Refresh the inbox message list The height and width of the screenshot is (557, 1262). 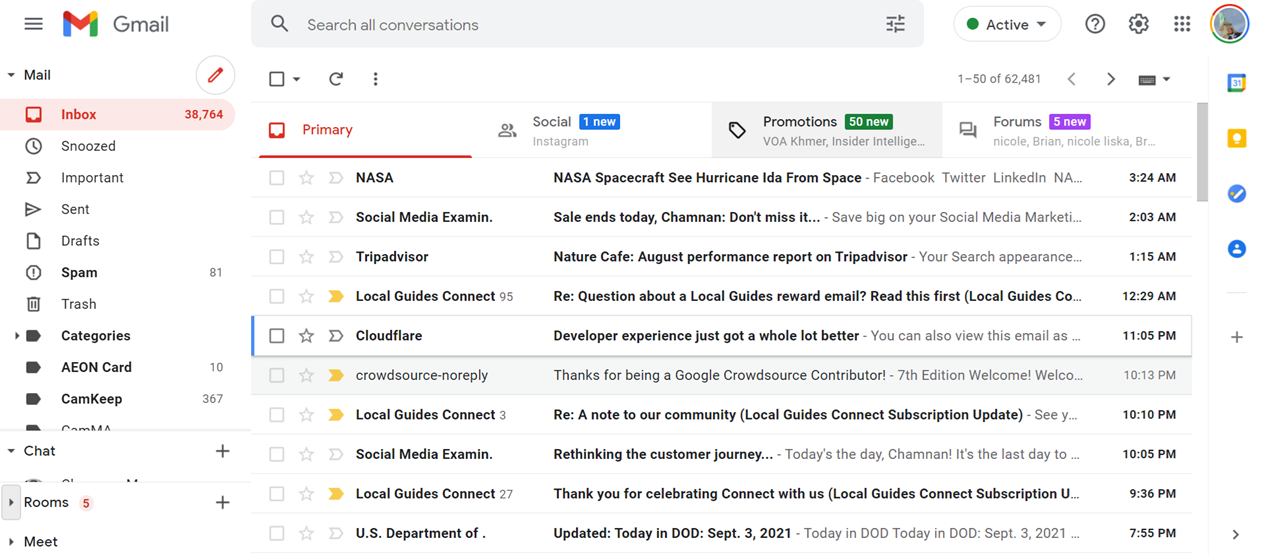tap(336, 79)
